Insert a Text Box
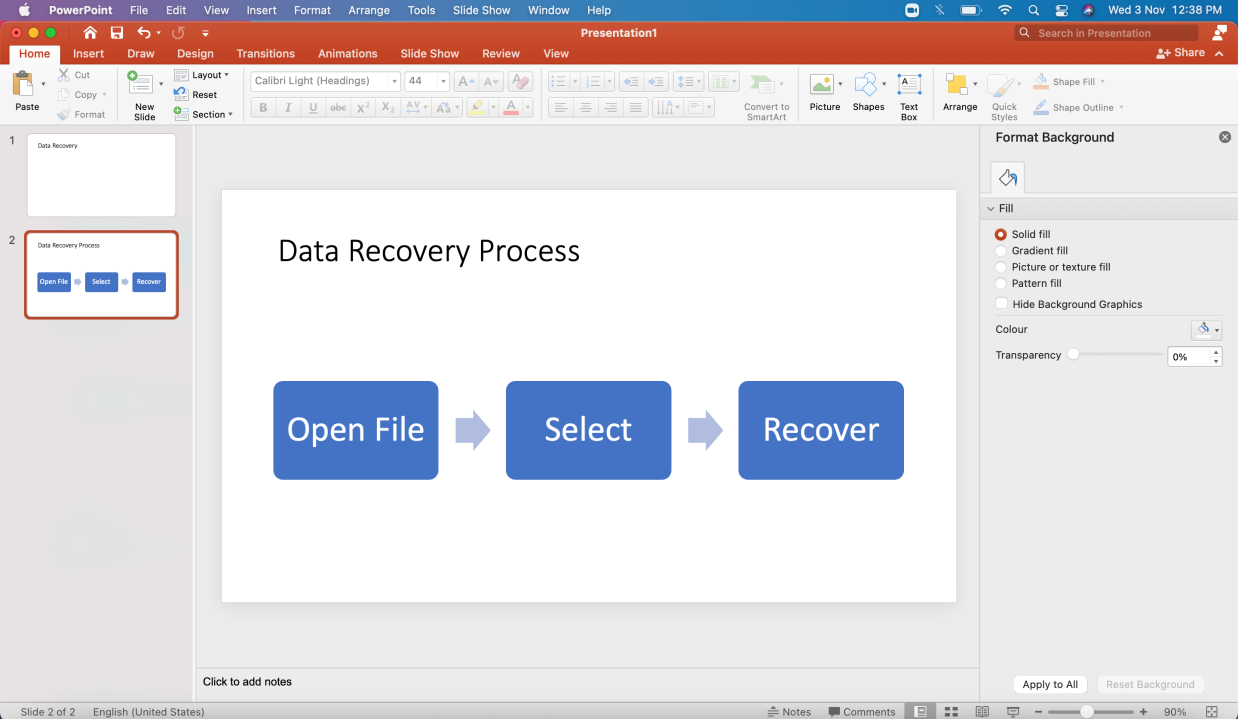The width and height of the screenshot is (1238, 719). click(x=908, y=94)
